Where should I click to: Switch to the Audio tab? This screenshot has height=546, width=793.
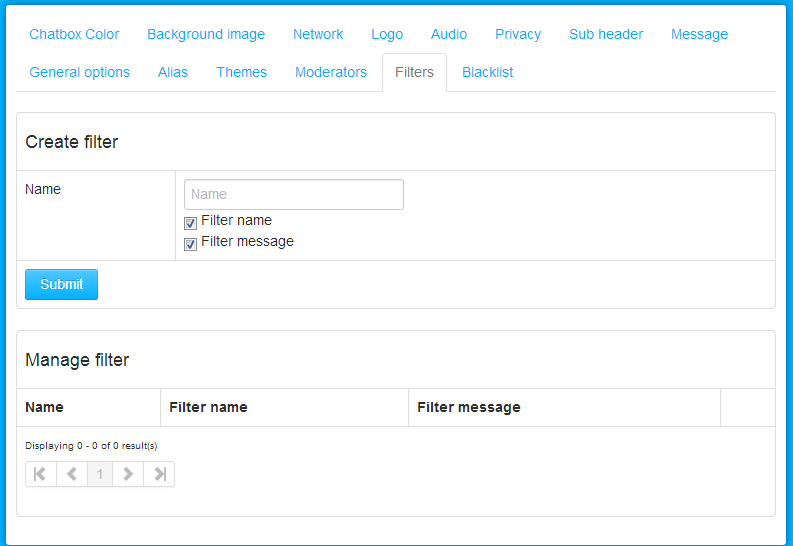tap(449, 34)
